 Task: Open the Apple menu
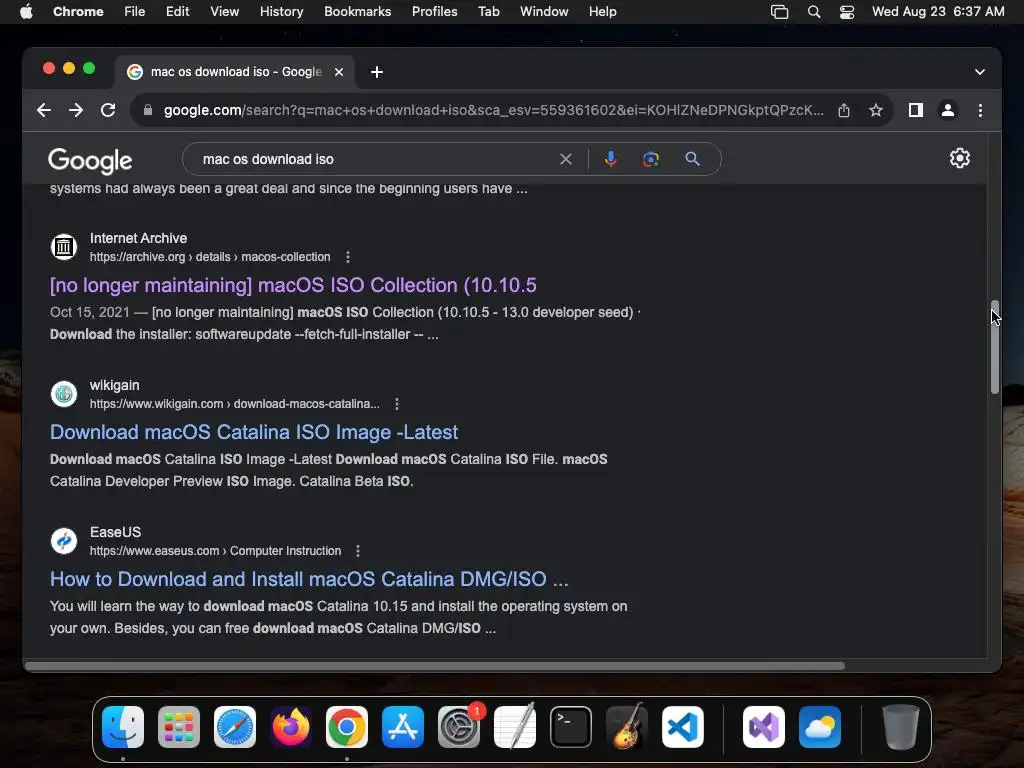[26, 12]
